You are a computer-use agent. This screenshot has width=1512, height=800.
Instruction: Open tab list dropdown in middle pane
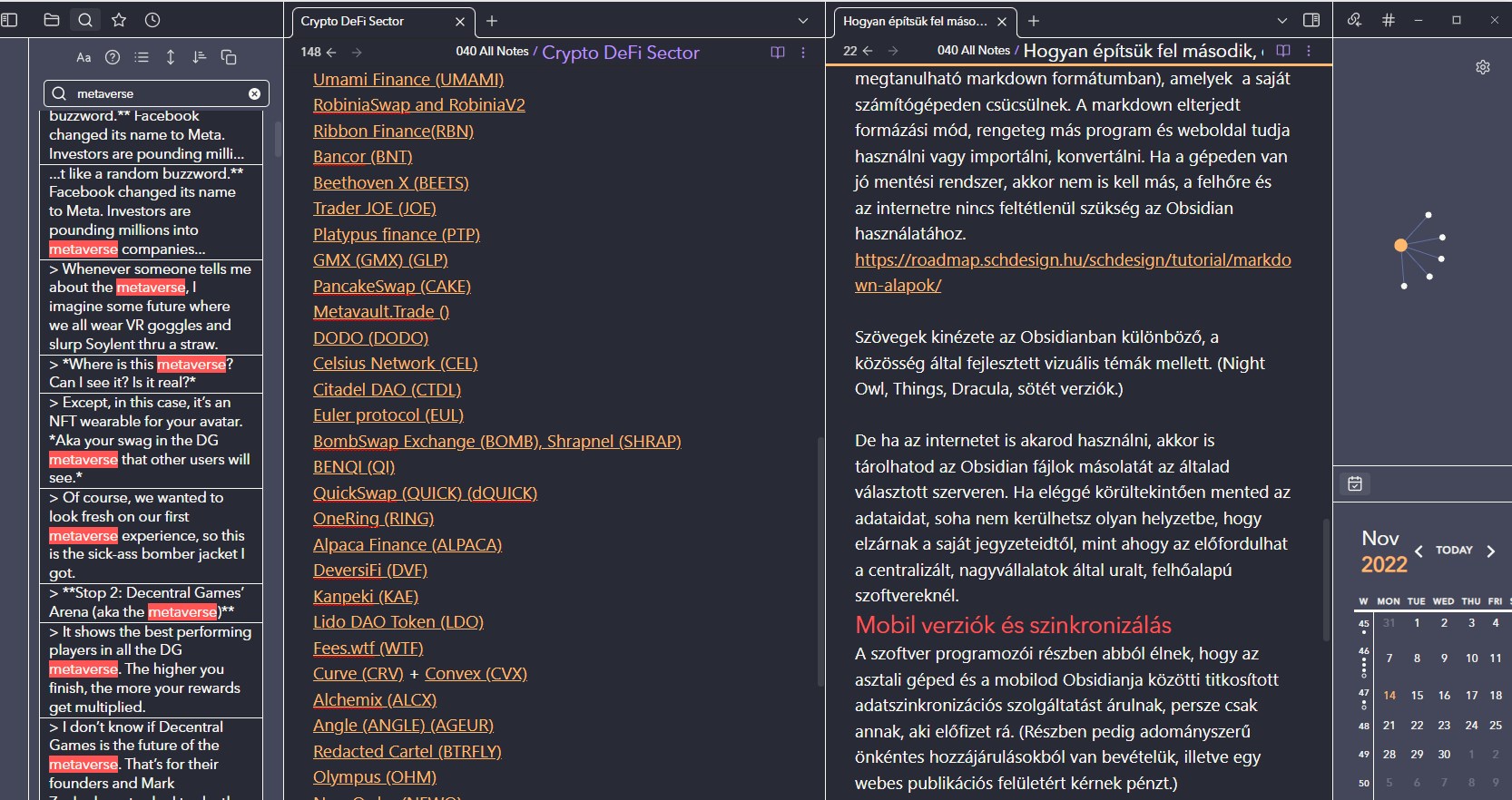click(x=803, y=21)
